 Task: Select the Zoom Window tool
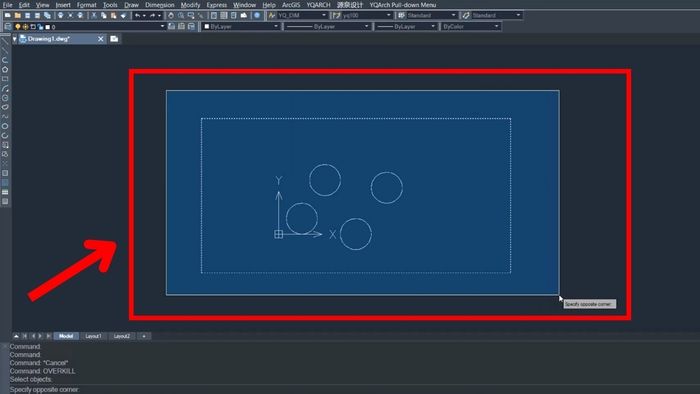191,15
